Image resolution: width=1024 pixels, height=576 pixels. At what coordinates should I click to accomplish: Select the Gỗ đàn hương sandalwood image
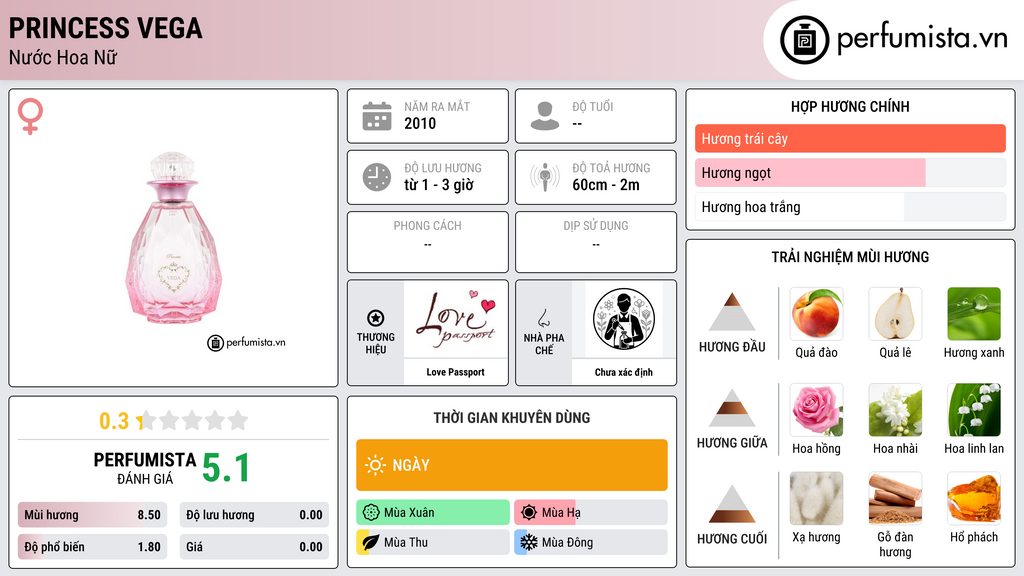coord(895,498)
